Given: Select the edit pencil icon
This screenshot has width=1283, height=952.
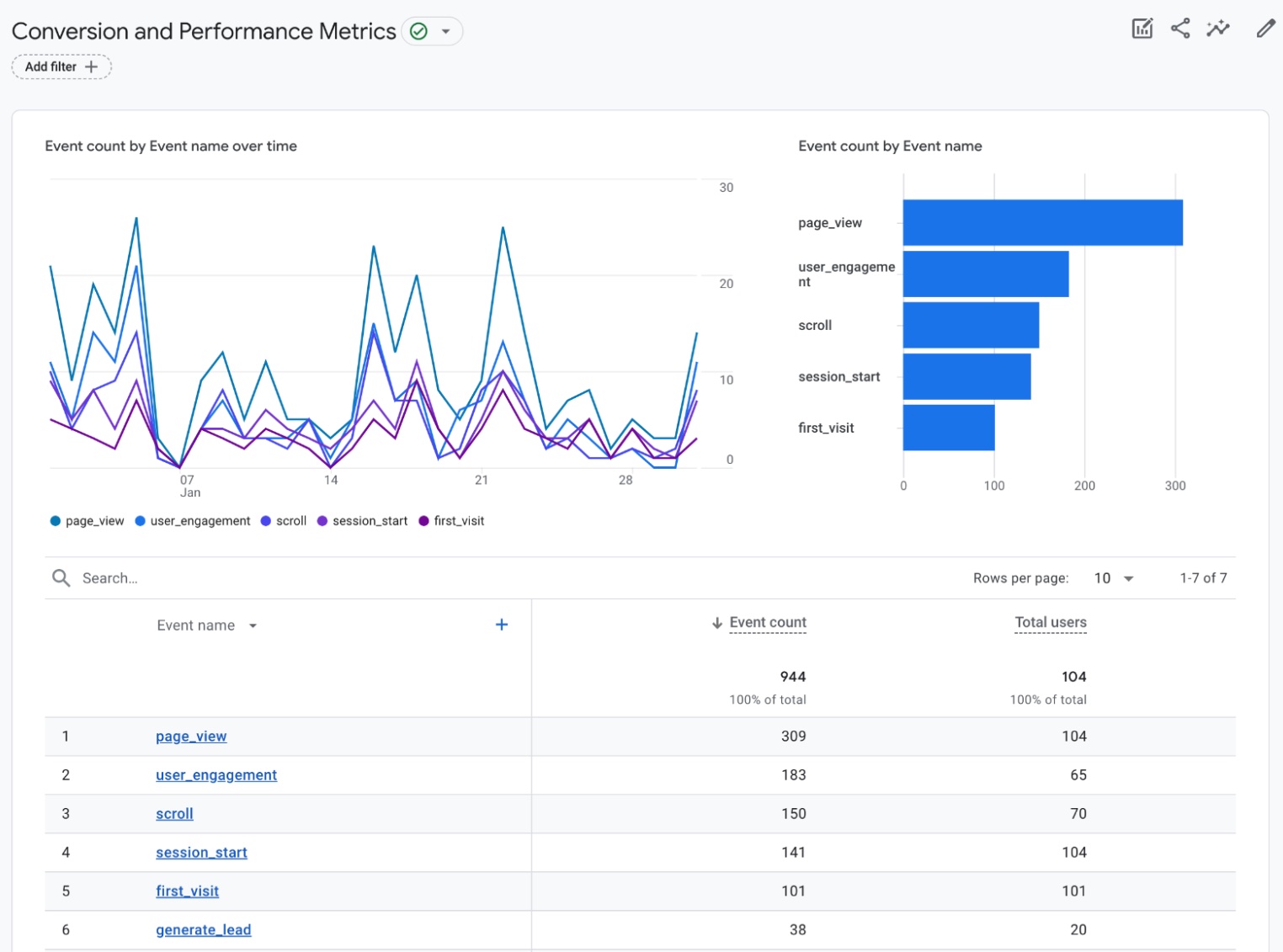Looking at the screenshot, I should 1265,28.
